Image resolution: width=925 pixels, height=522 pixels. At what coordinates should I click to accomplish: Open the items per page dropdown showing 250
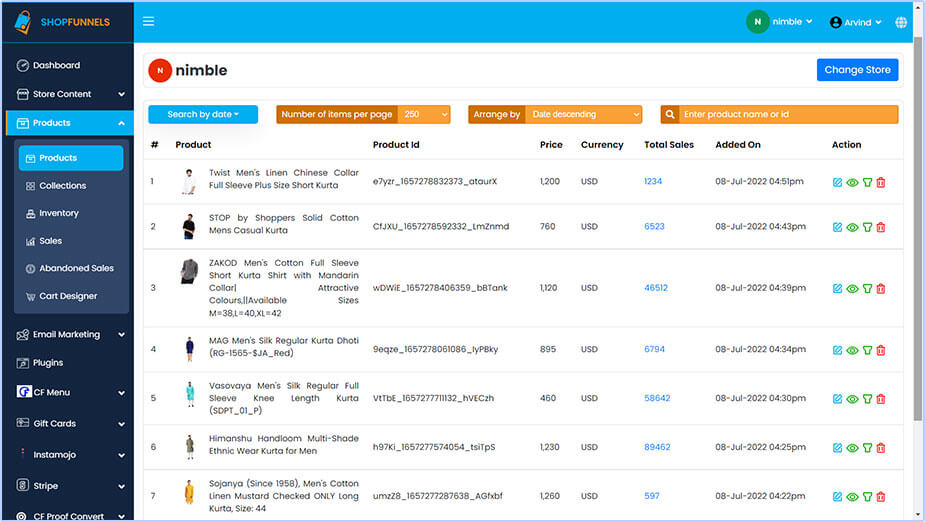[x=424, y=114]
